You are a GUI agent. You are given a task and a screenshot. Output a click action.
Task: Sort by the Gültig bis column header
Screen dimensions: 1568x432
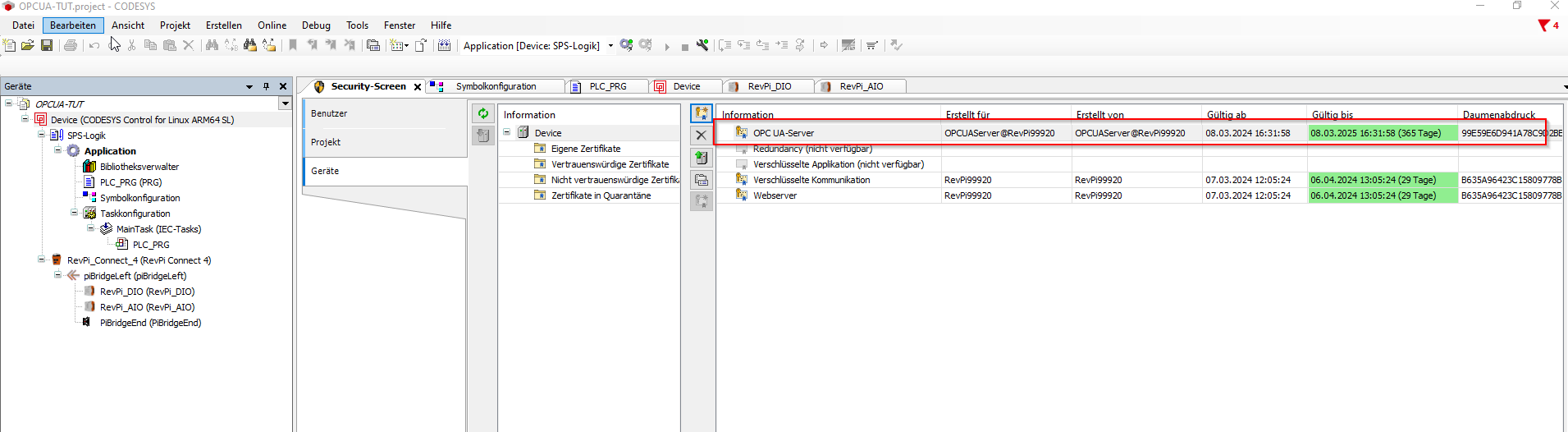(x=1383, y=115)
